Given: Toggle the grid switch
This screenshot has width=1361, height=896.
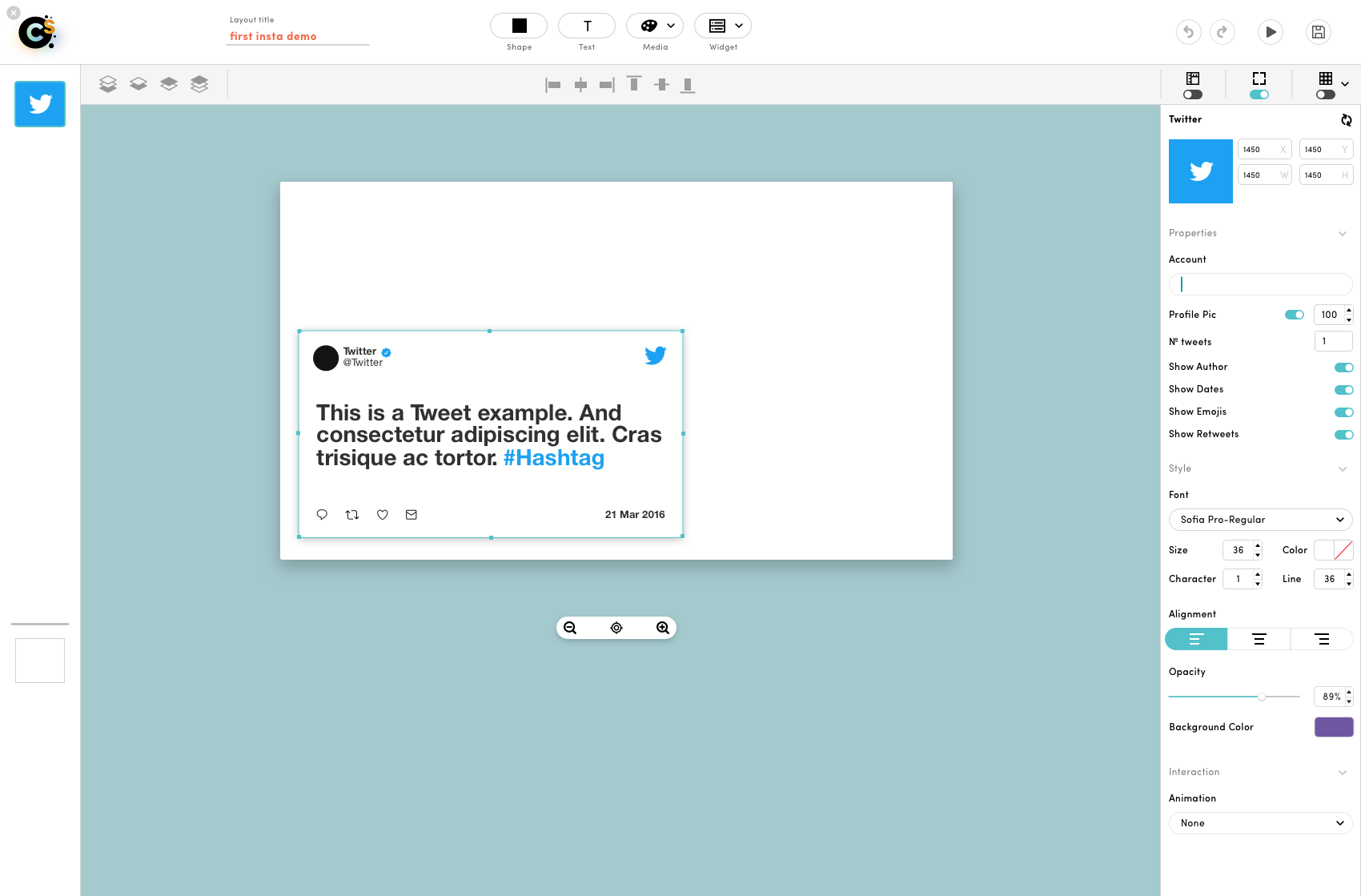Looking at the screenshot, I should pyautogui.click(x=1326, y=94).
